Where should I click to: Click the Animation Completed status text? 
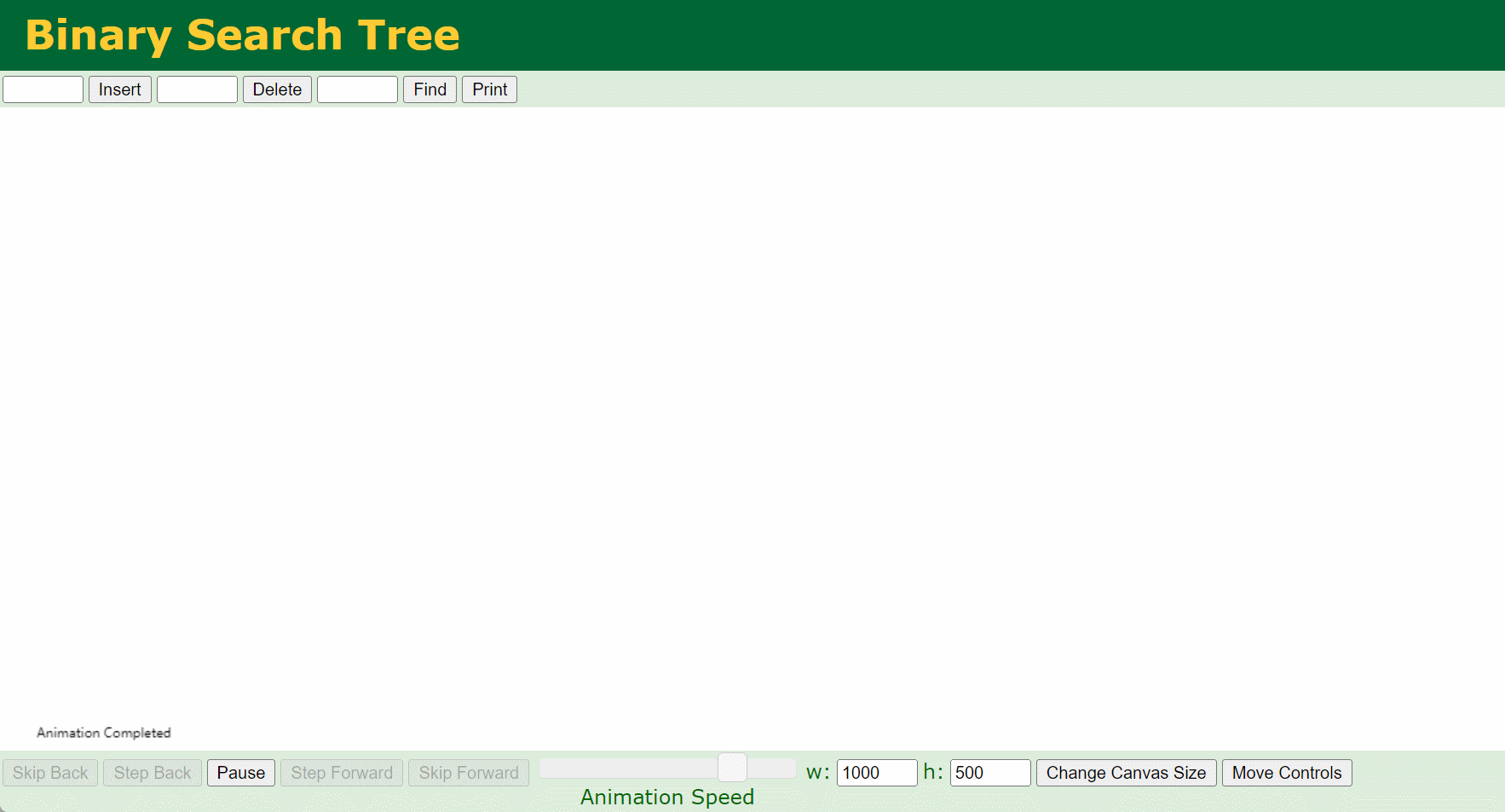(x=104, y=733)
